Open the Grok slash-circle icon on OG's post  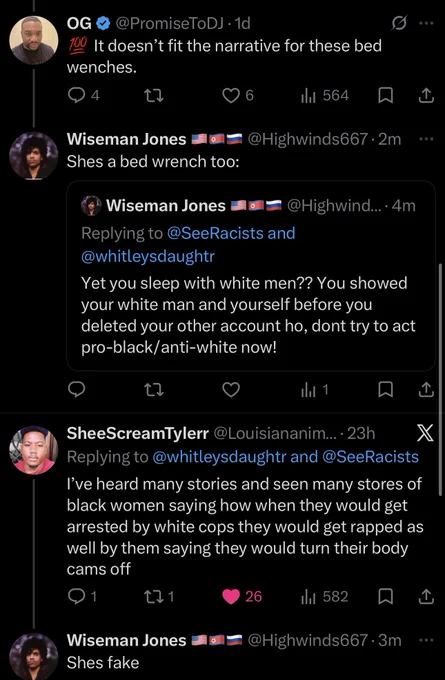pos(398,23)
